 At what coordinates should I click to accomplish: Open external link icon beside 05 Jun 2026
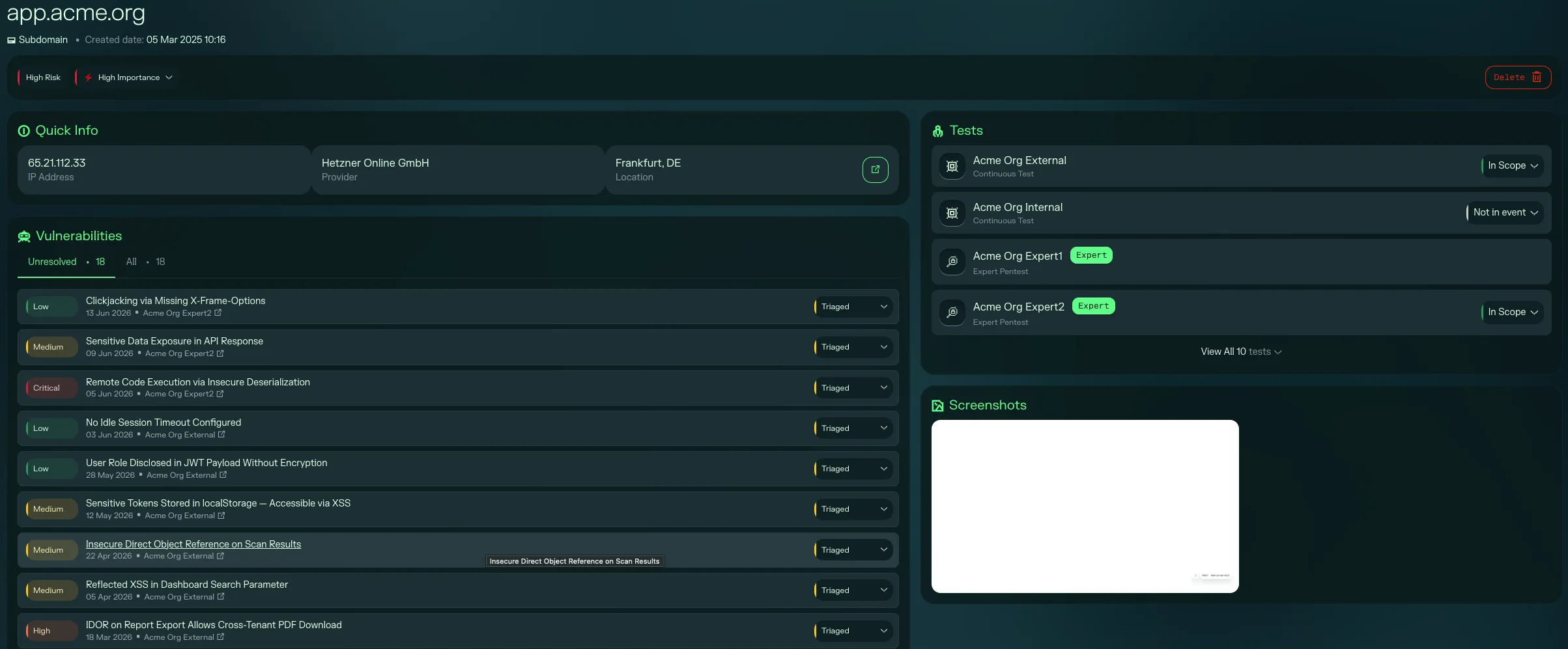pos(220,394)
